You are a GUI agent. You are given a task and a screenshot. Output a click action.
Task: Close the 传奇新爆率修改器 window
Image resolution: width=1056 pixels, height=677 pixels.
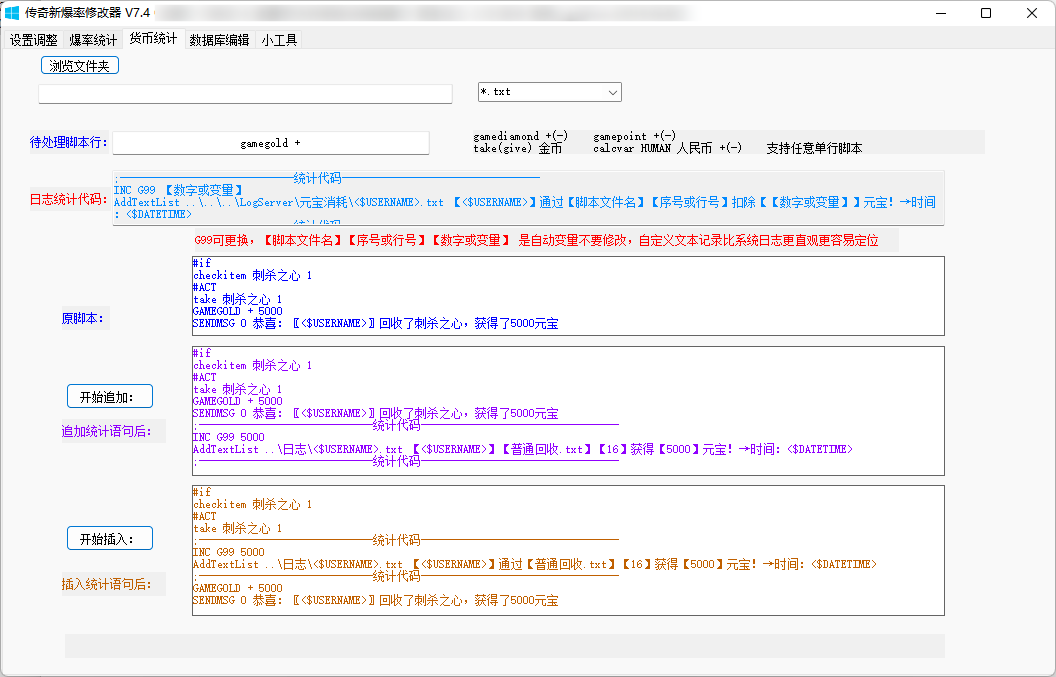tap(1032, 13)
